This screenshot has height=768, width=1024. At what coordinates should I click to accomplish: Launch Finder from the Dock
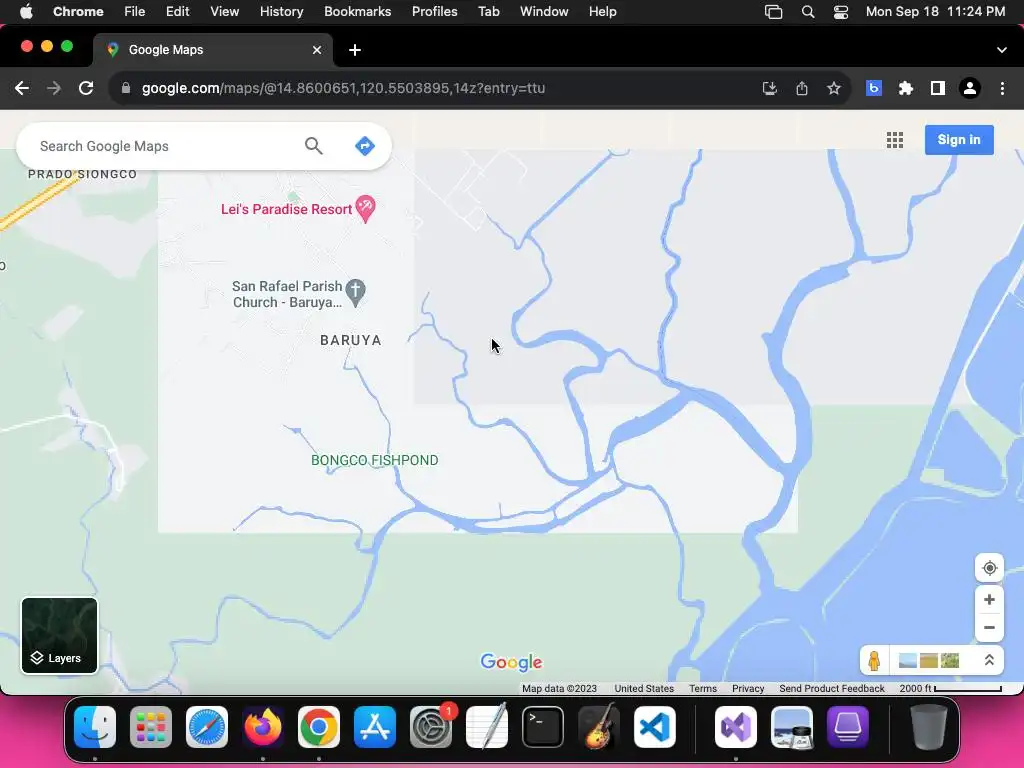point(95,727)
